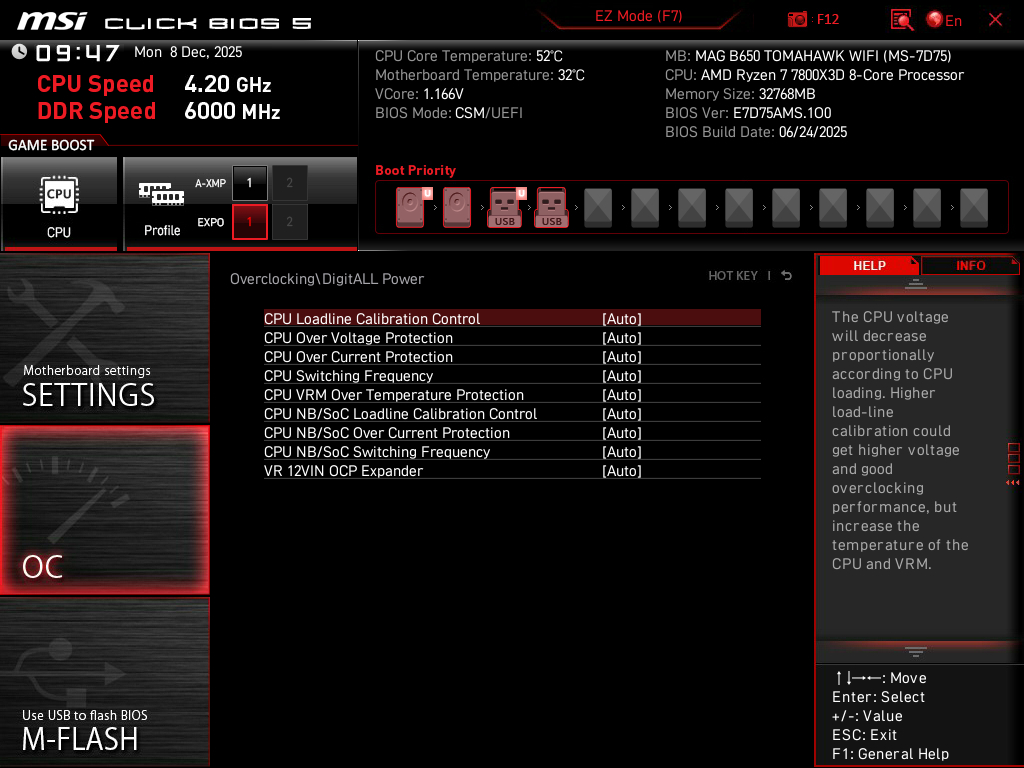Screen dimensions: 1024x768
Task: Select the second hard disk boot device icon
Action: coord(457,207)
